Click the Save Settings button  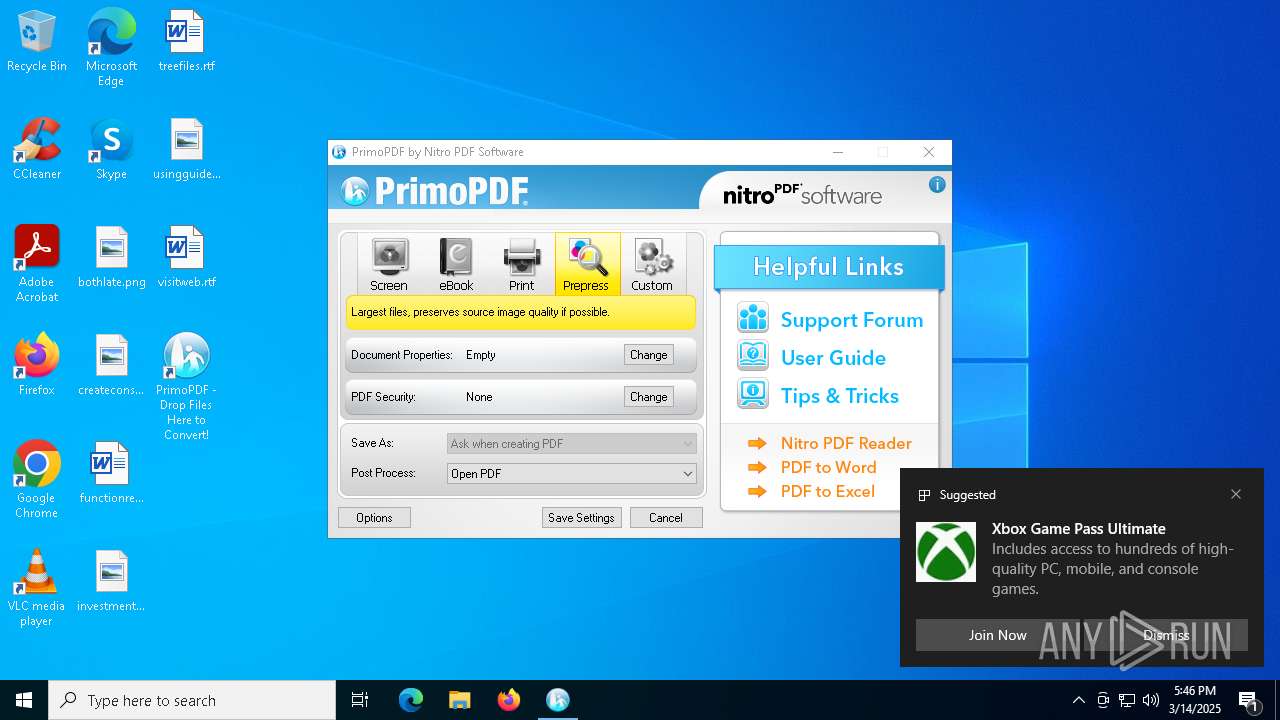(x=582, y=518)
